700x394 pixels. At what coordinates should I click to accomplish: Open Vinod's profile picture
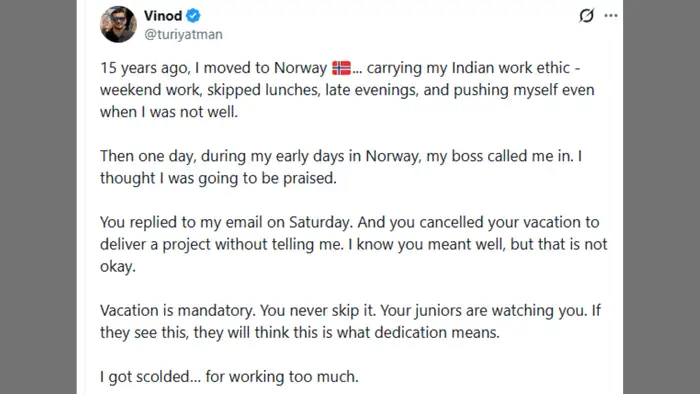point(118,24)
